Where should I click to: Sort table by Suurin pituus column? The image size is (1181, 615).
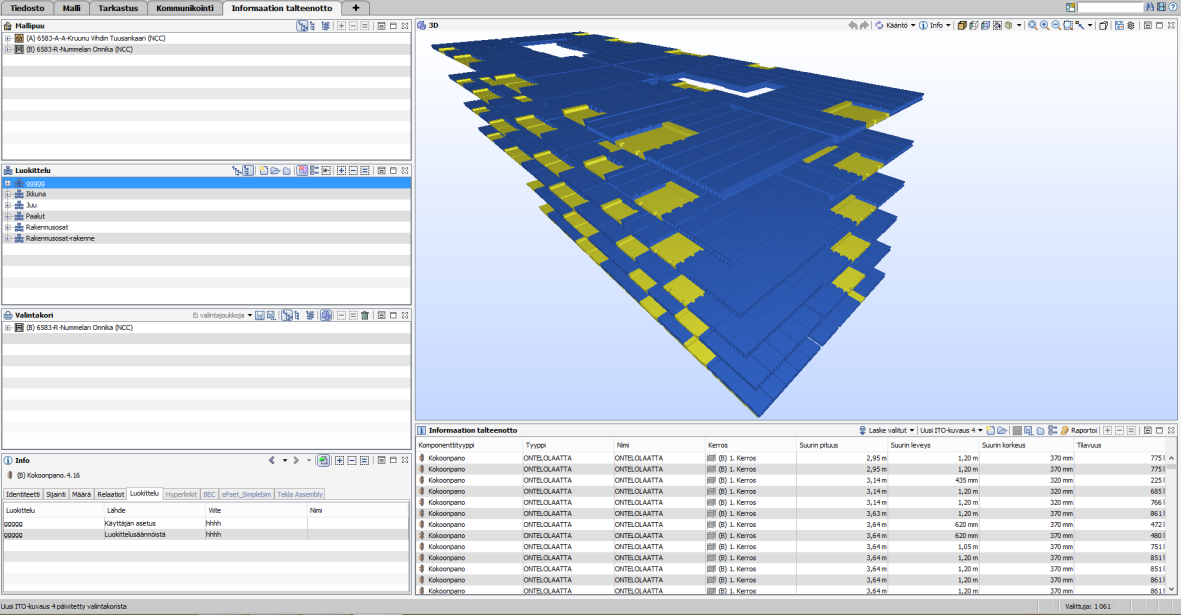pos(842,446)
